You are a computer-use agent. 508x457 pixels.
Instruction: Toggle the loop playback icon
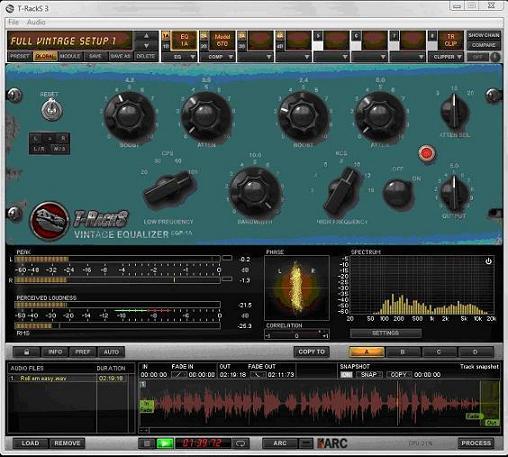[241, 443]
